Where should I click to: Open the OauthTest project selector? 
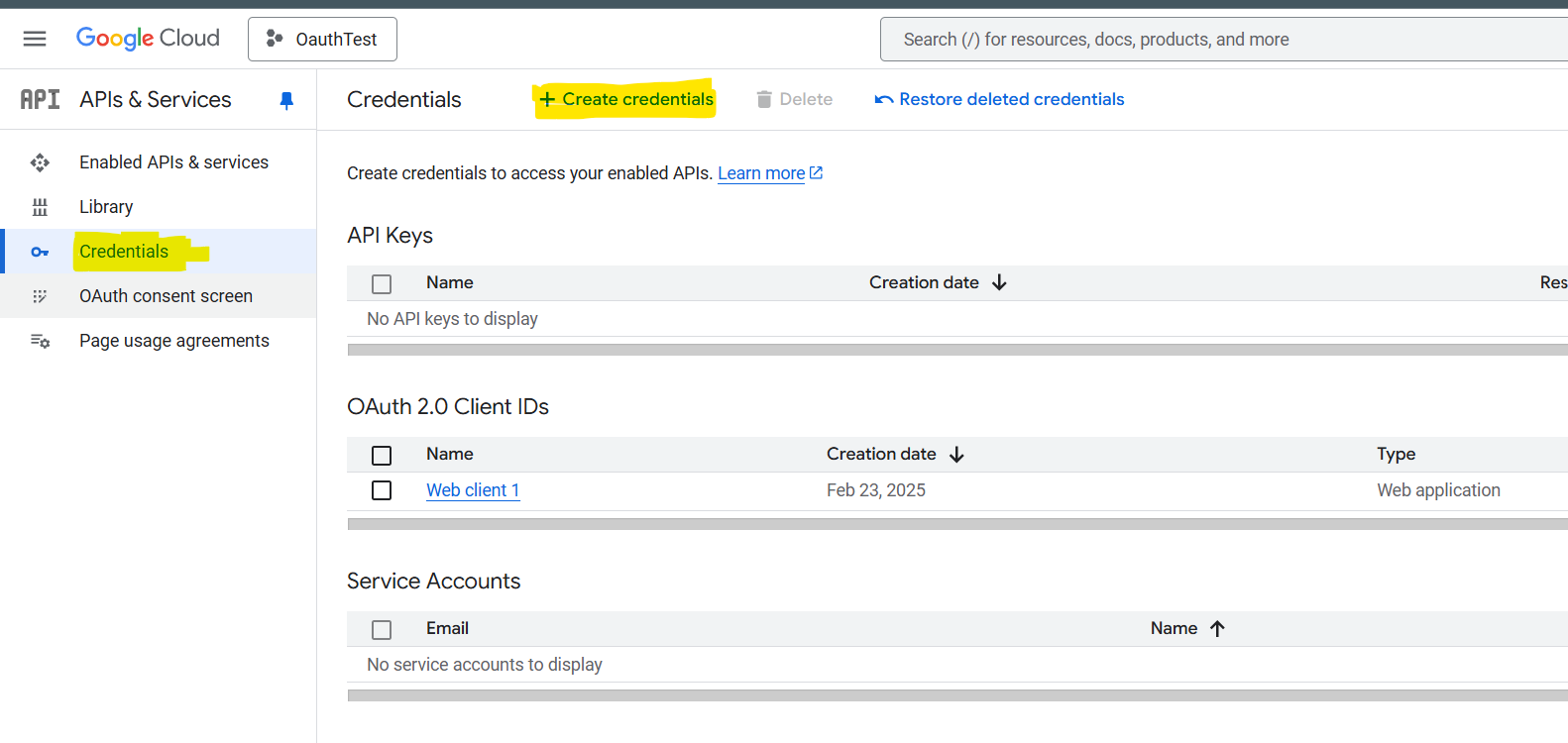click(322, 39)
